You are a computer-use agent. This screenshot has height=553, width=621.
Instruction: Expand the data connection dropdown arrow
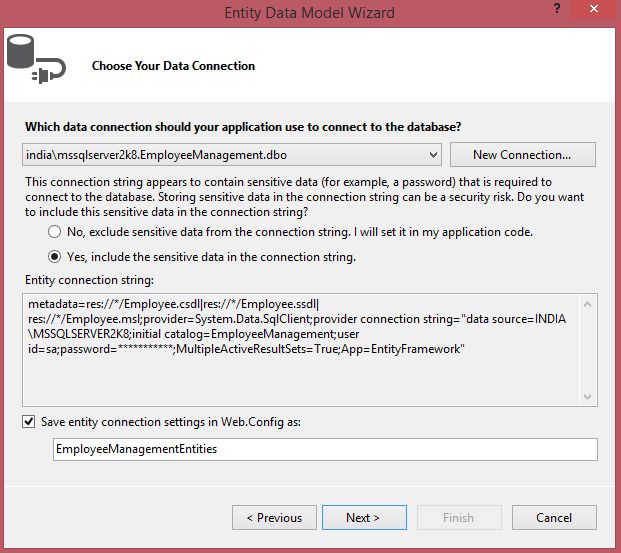coord(433,155)
